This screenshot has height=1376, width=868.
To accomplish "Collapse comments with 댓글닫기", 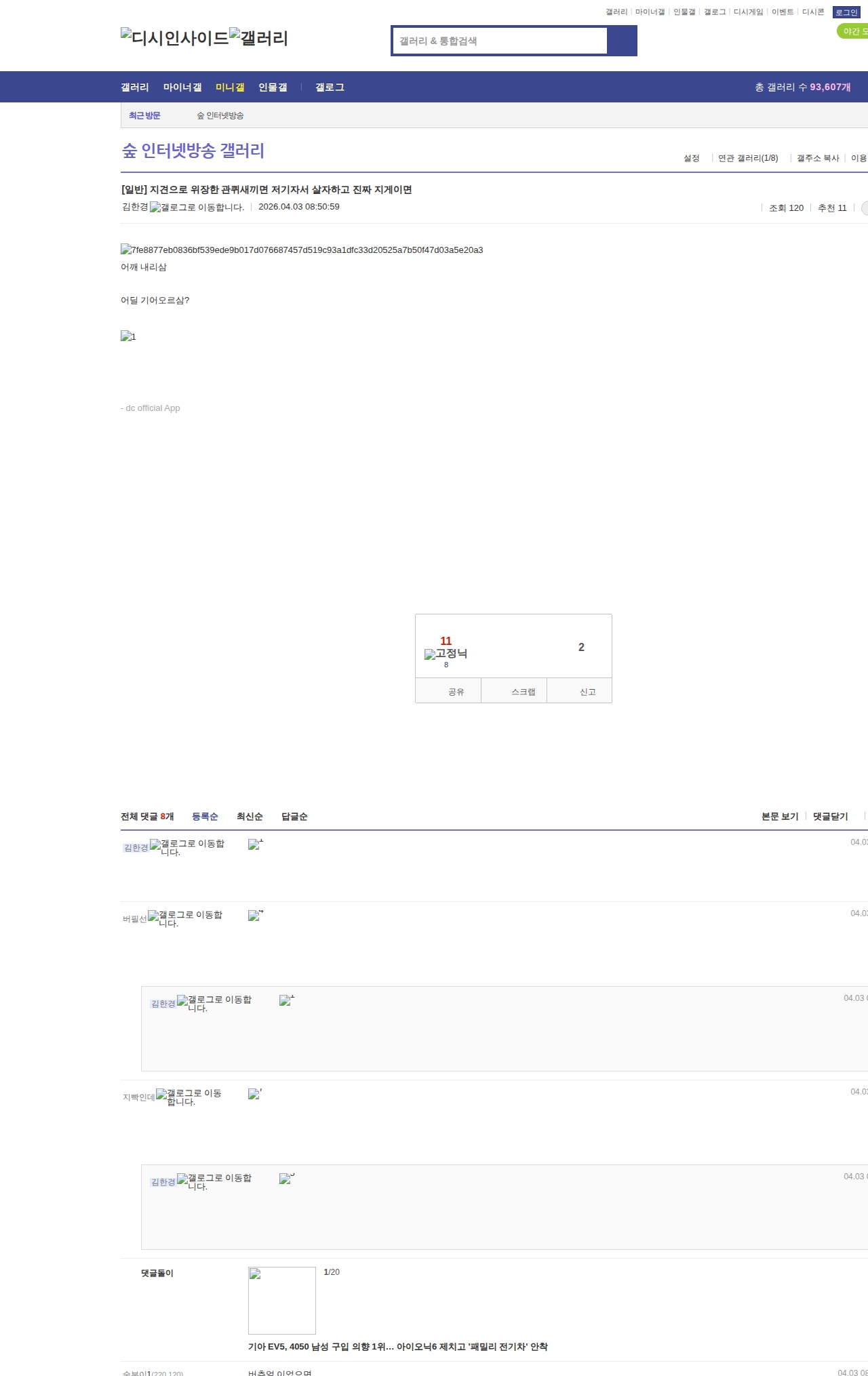I will coord(830,817).
